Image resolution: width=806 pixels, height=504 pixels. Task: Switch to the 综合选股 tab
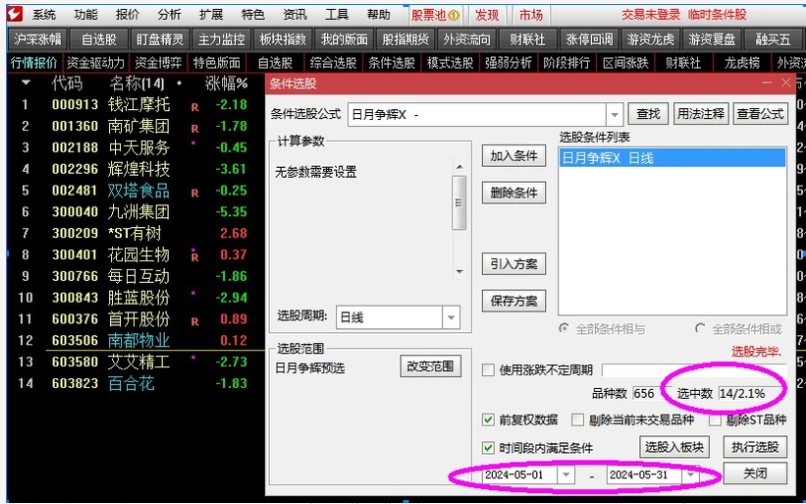click(x=333, y=63)
